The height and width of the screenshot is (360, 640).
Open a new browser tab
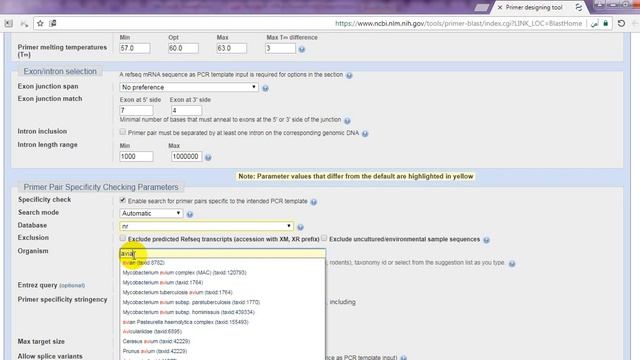point(482,7)
